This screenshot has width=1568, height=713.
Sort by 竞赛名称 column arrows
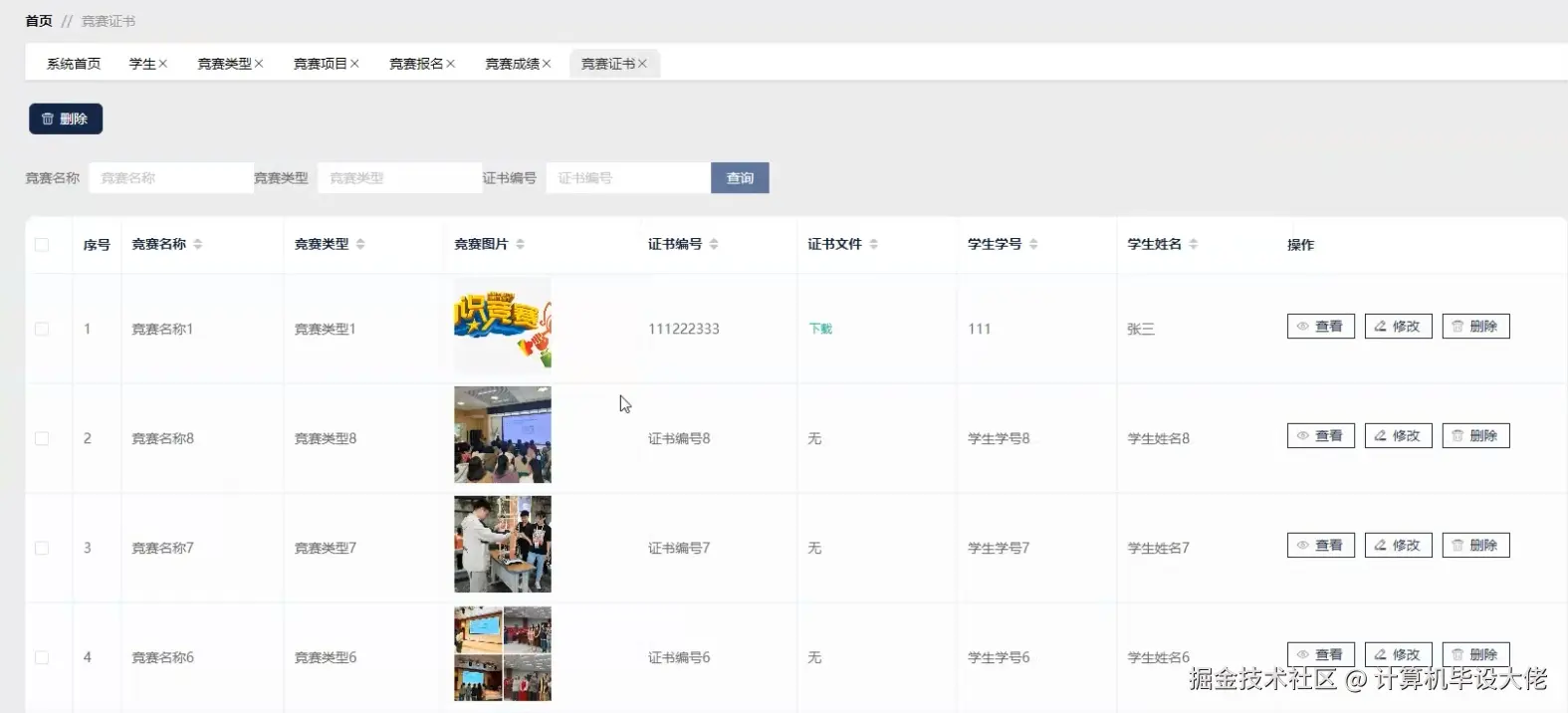198,244
